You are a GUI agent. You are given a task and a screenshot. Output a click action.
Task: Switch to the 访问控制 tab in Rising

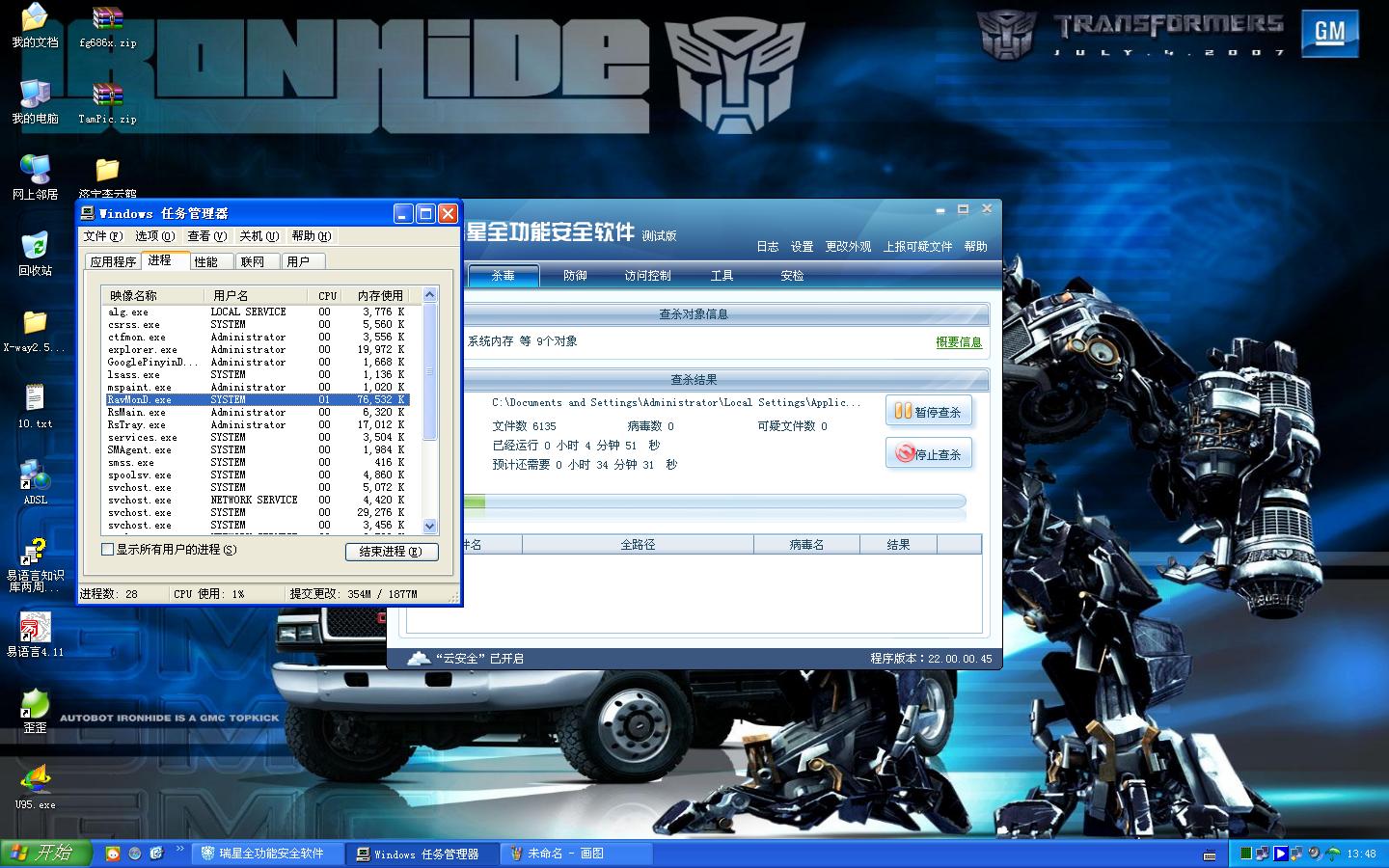tap(647, 276)
